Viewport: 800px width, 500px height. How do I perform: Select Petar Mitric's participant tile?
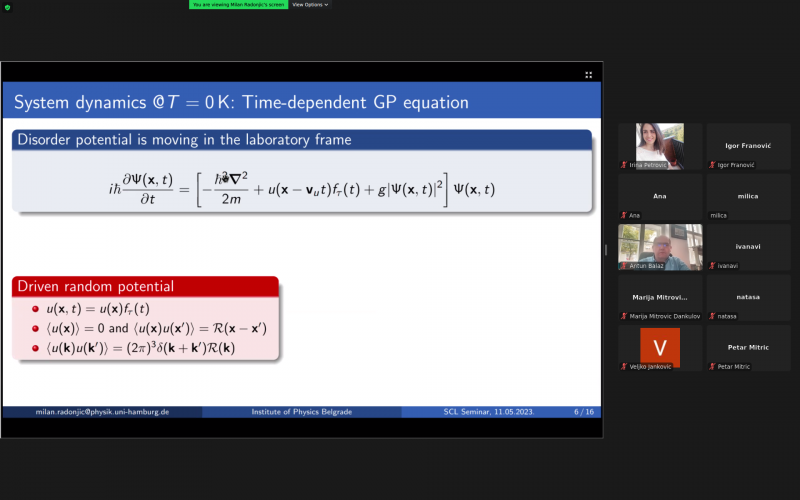[748, 347]
